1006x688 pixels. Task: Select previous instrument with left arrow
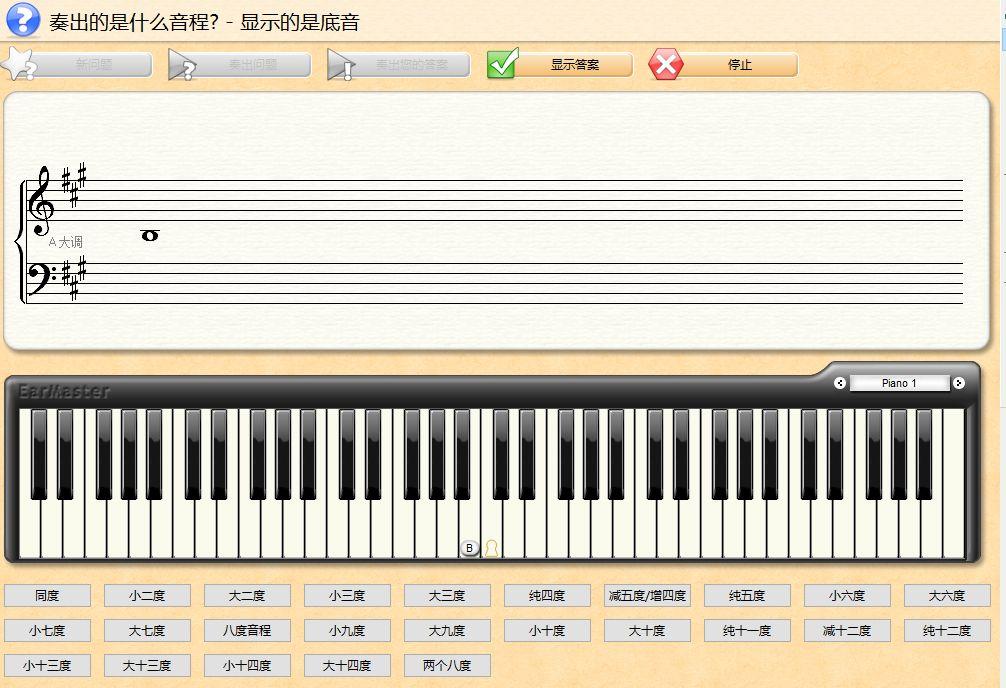coord(840,383)
